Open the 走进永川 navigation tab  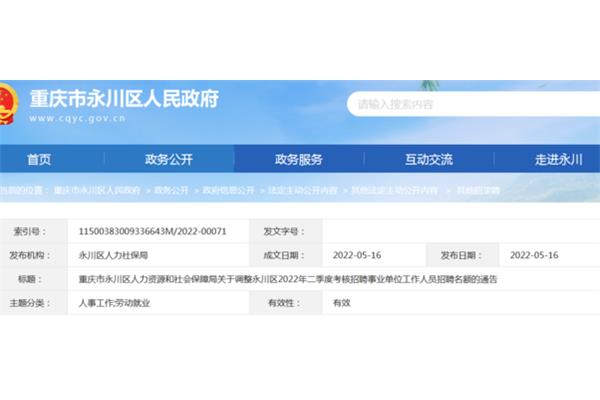pos(559,159)
